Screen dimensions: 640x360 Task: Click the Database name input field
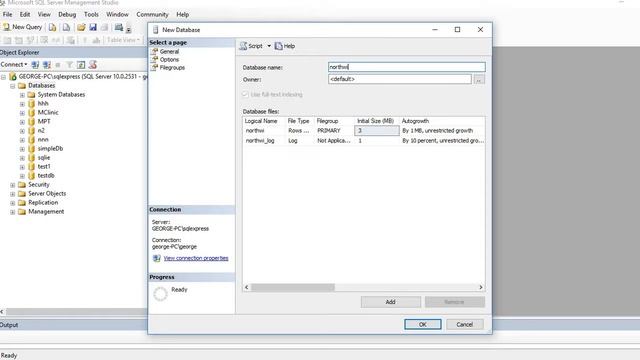point(407,67)
